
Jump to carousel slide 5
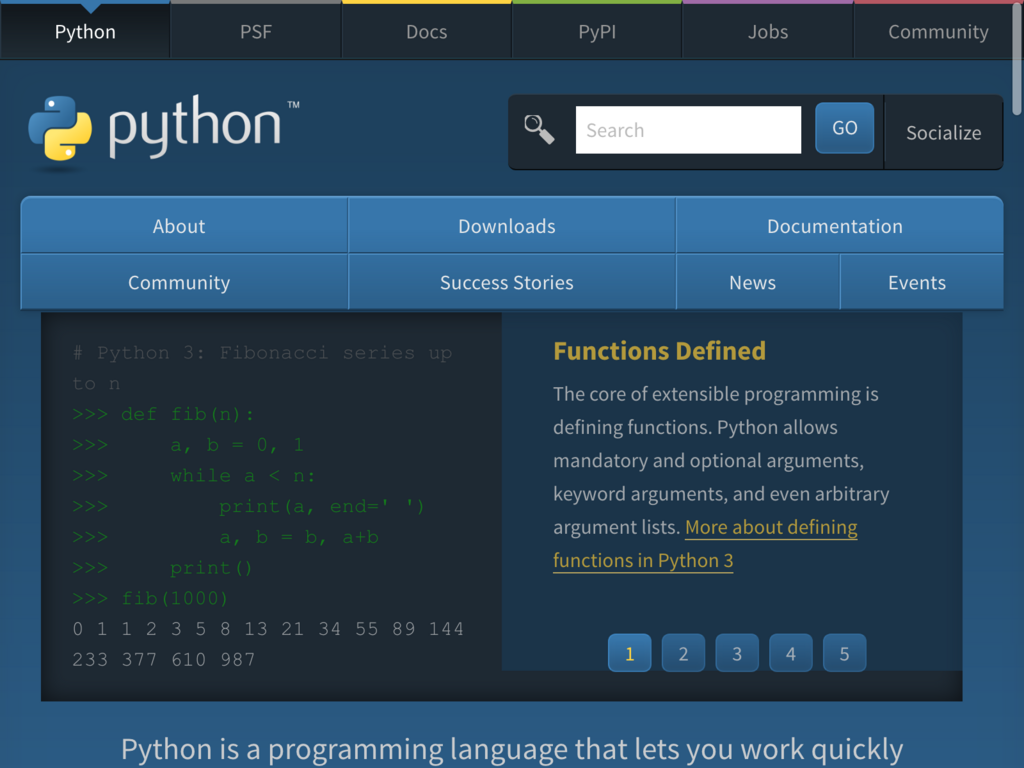coord(844,652)
